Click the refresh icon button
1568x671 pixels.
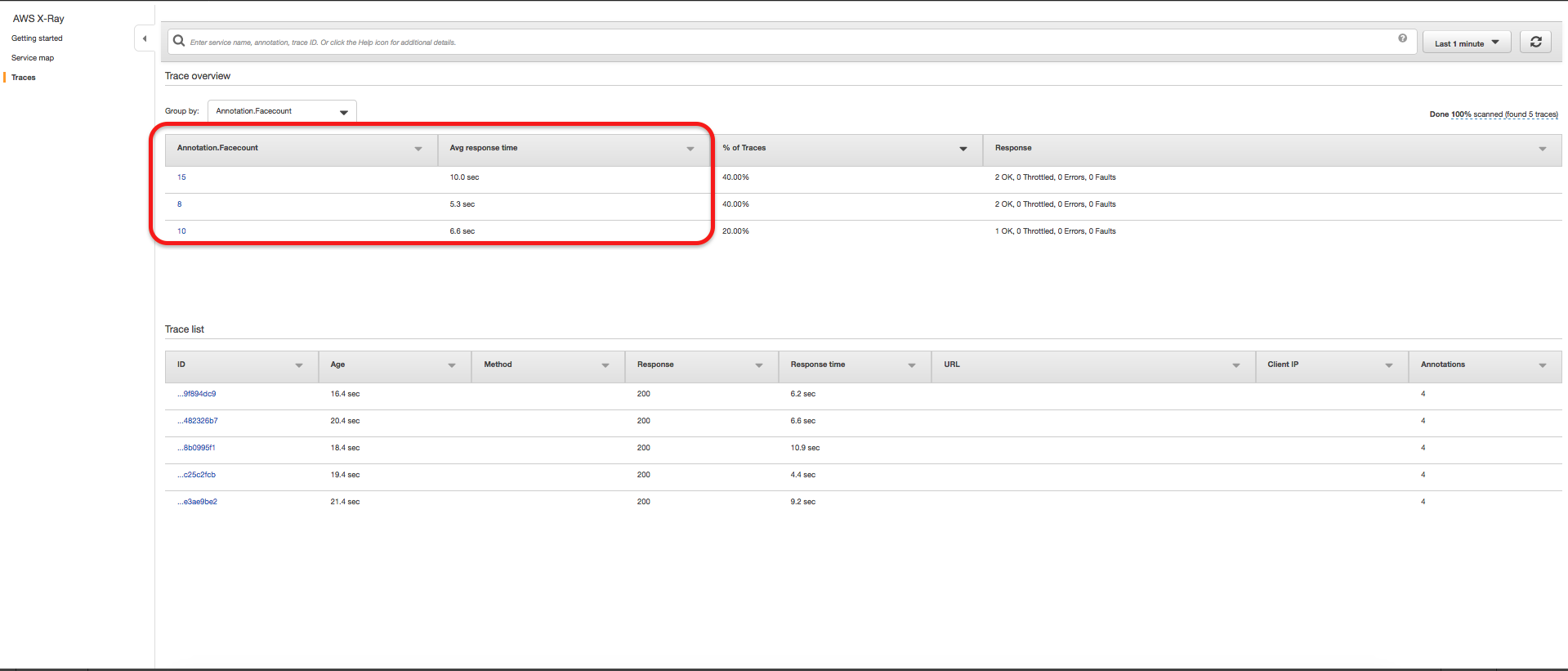pyautogui.click(x=1535, y=42)
